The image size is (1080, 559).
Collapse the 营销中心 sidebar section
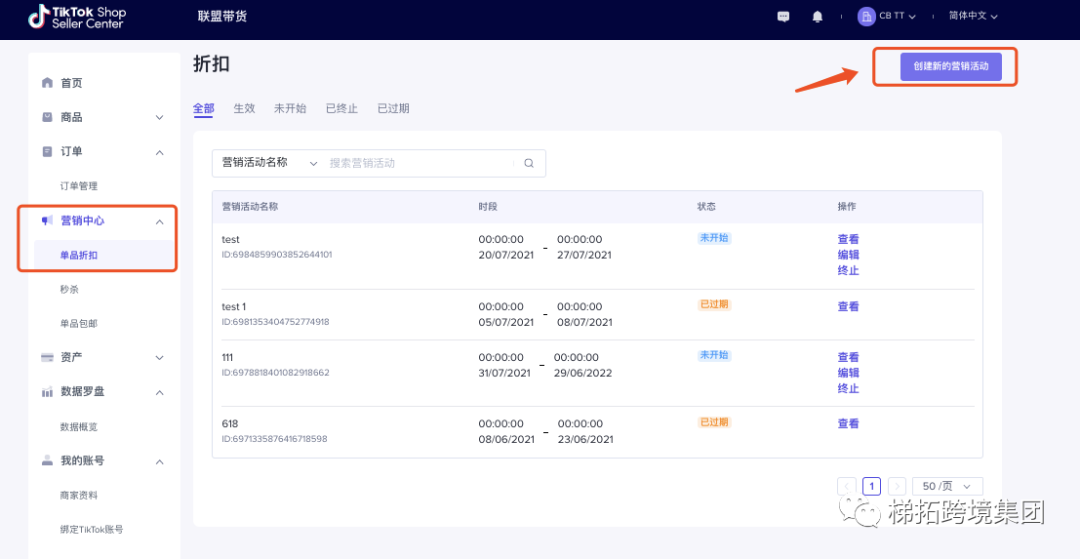(x=159, y=221)
